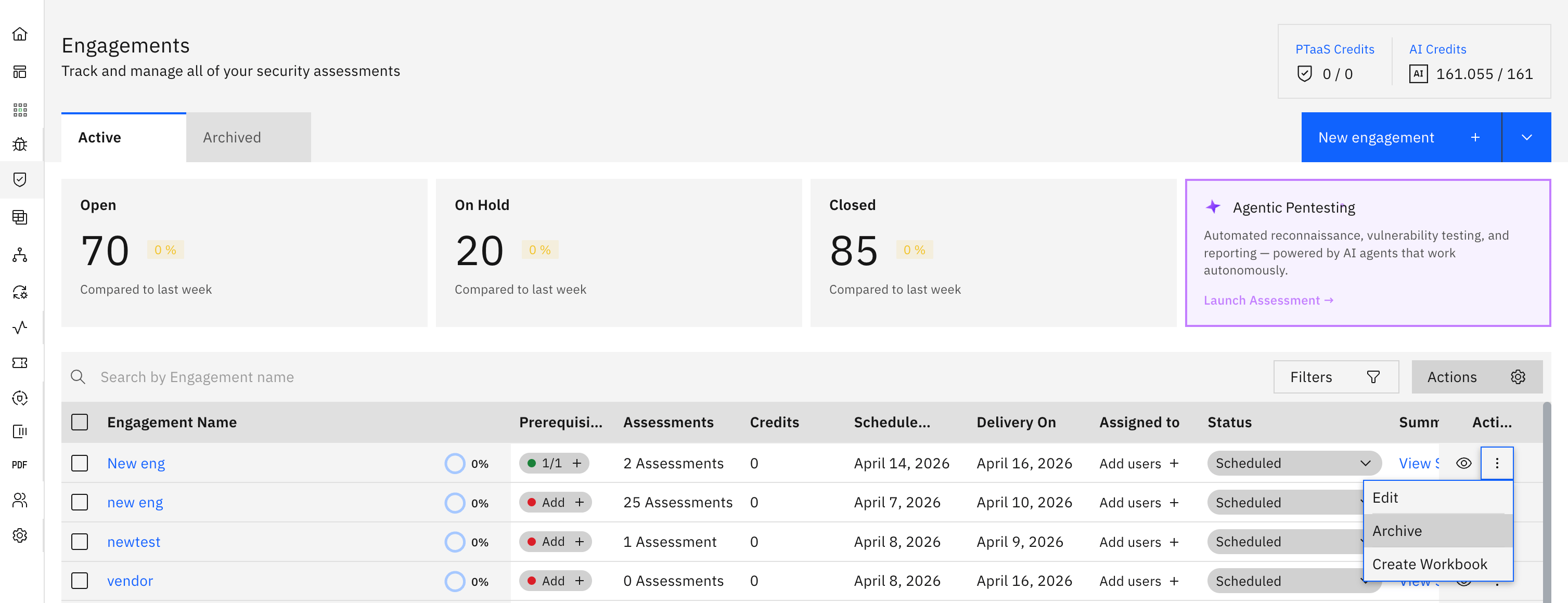Open the Actions settings dropdown
Screen dimensions: 1568x603
(x=1476, y=377)
